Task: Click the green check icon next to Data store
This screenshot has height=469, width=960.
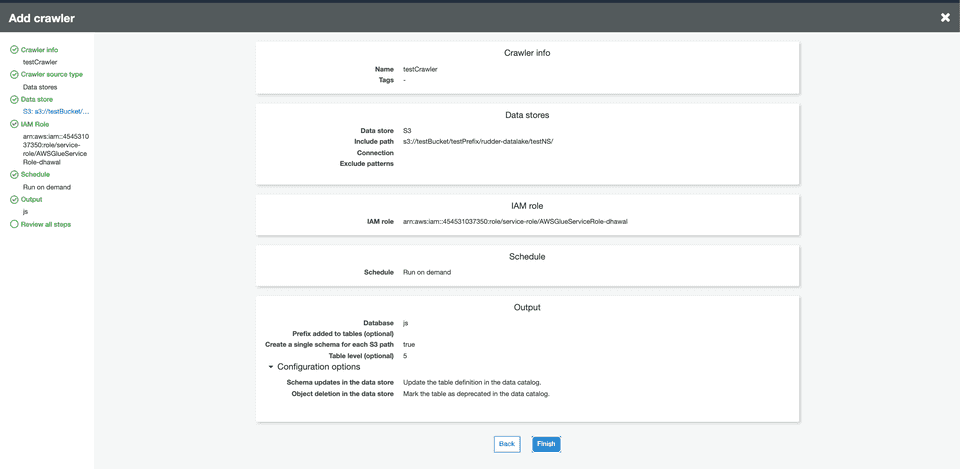Action: (x=14, y=100)
